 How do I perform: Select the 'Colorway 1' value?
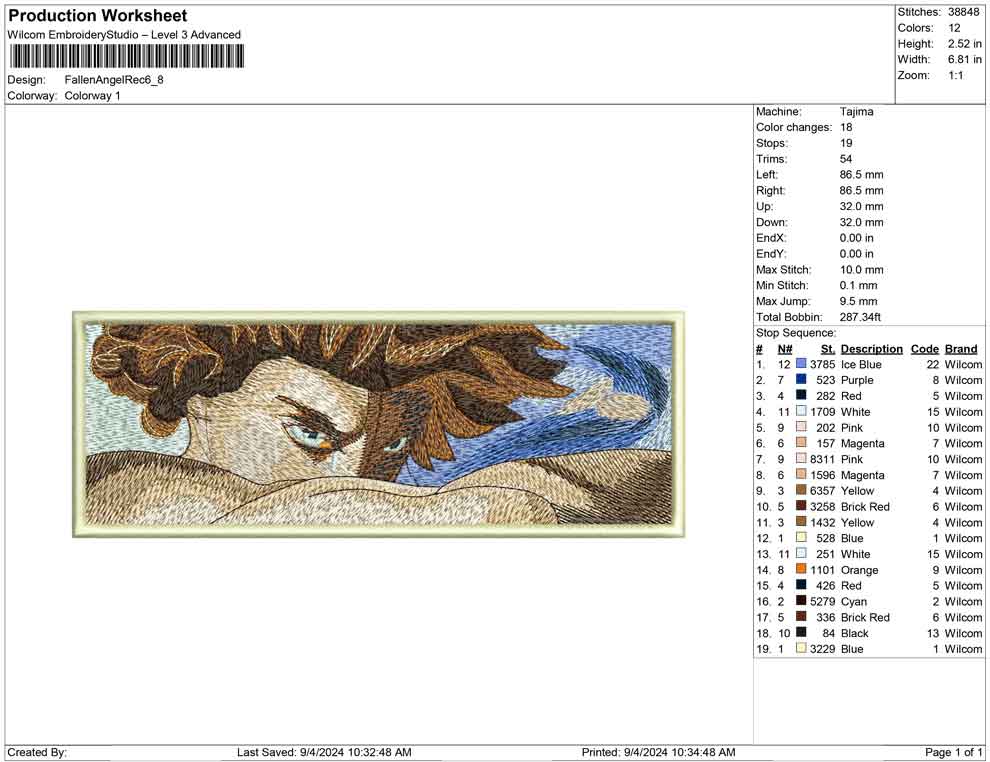coord(92,96)
